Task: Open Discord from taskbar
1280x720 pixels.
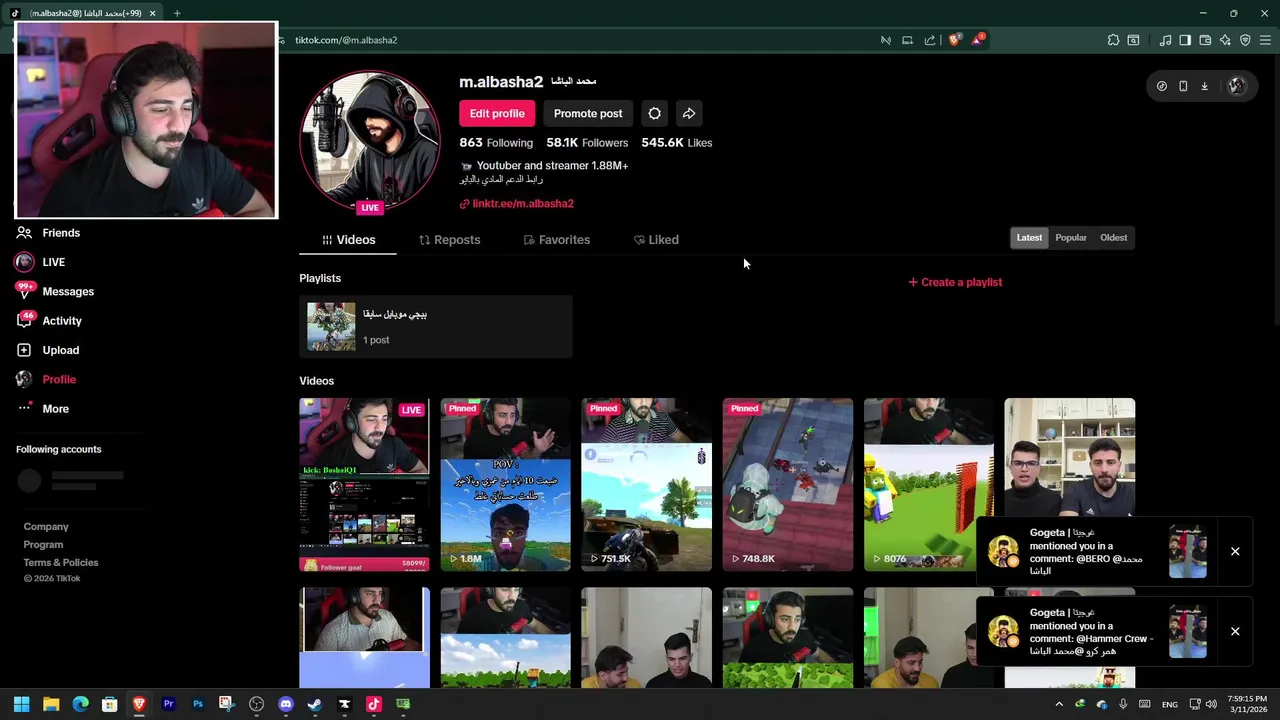Action: point(286,704)
